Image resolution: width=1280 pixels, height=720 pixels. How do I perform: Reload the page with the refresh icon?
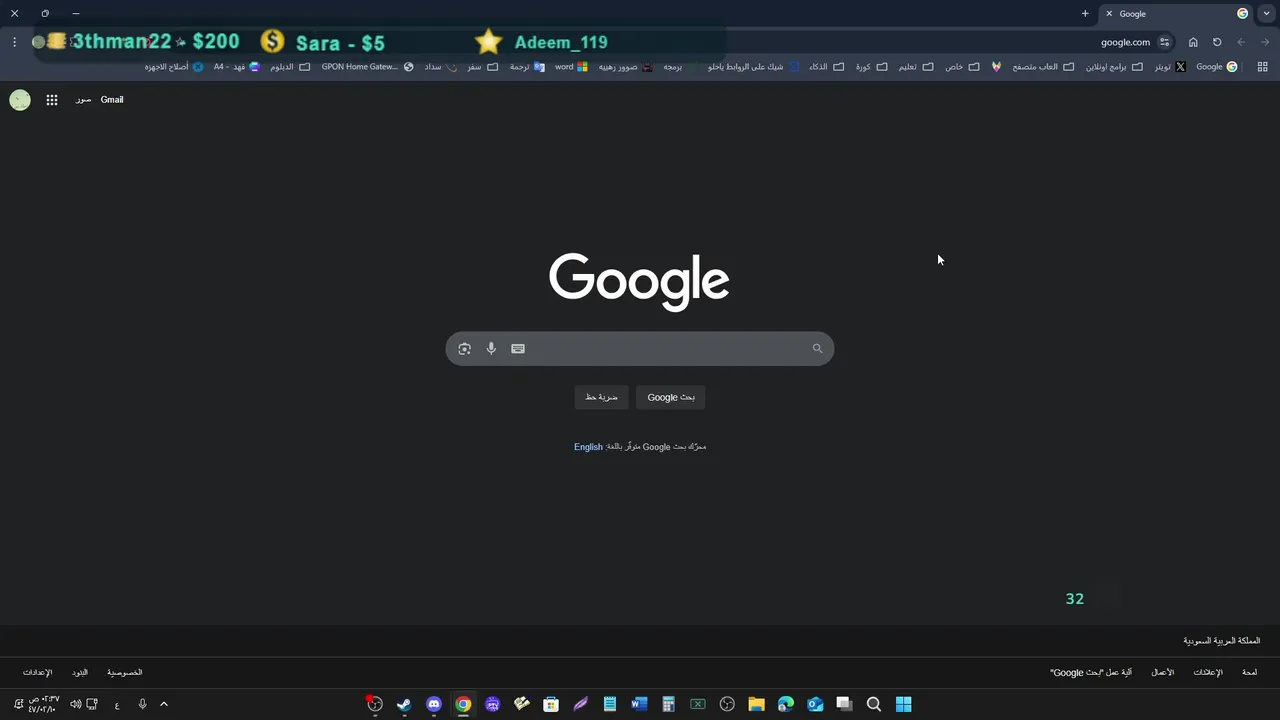point(1217,42)
